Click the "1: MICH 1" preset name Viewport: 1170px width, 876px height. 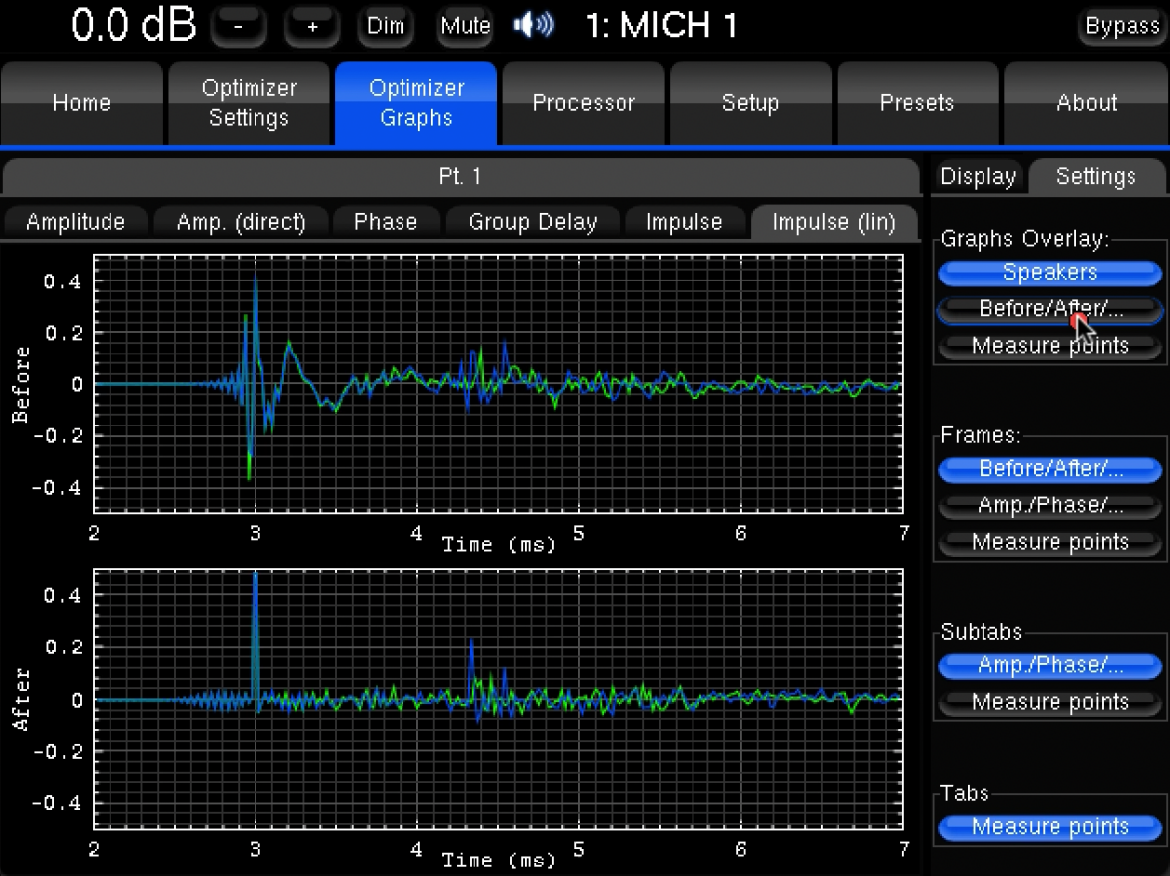point(661,25)
